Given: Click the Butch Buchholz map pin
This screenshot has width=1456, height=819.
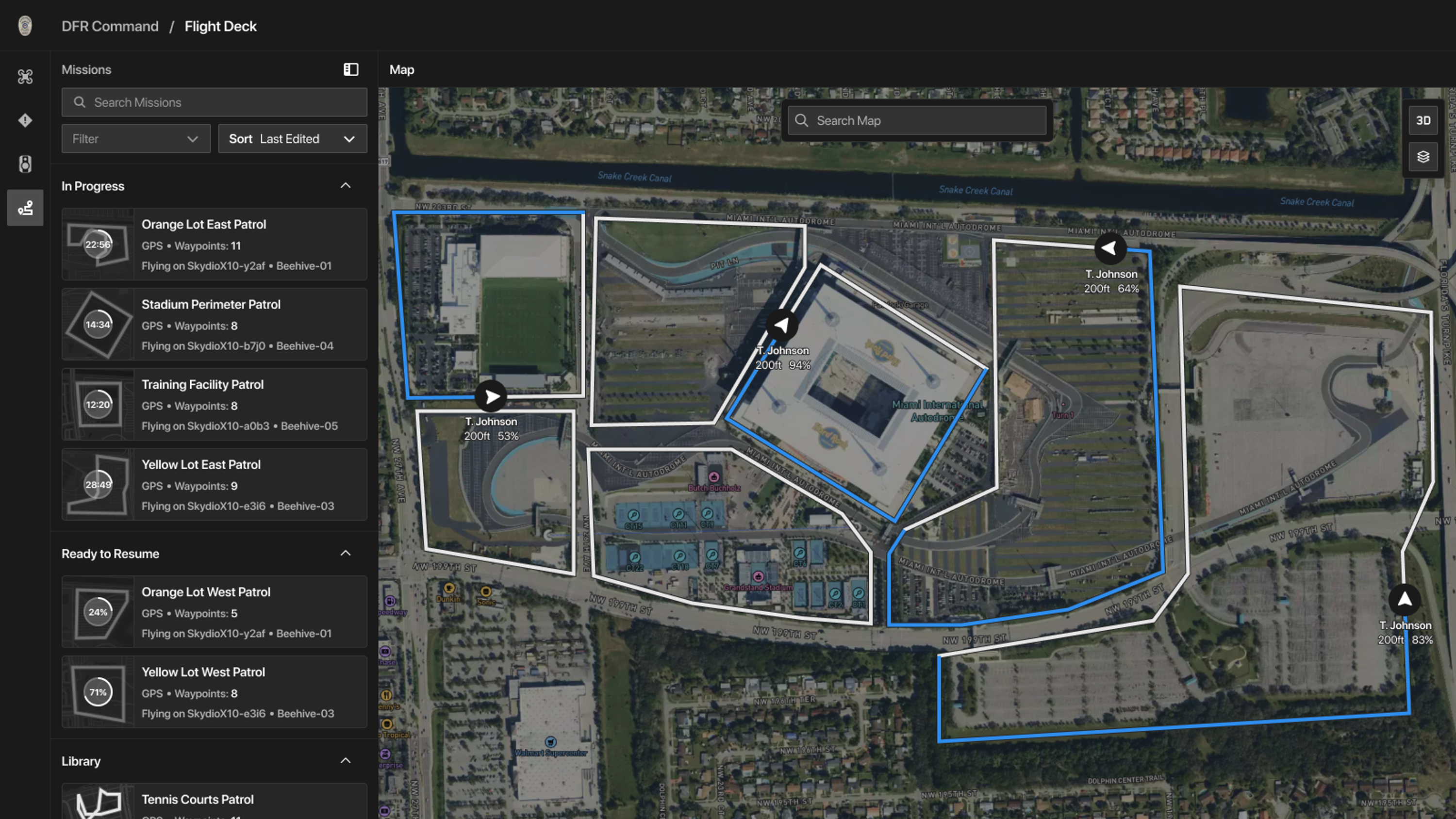Looking at the screenshot, I should 714,476.
